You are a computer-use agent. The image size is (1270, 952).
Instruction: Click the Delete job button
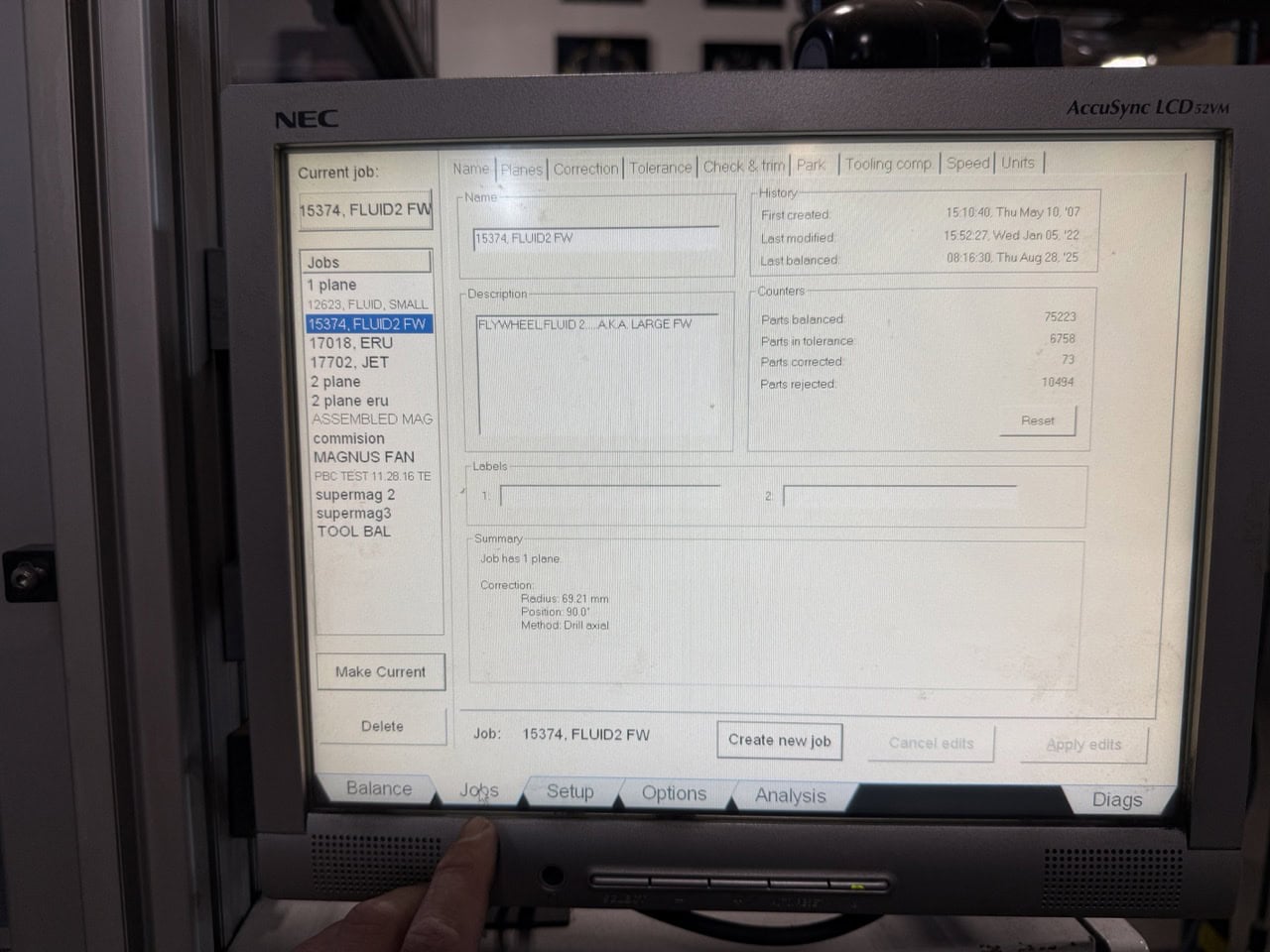[x=382, y=726]
